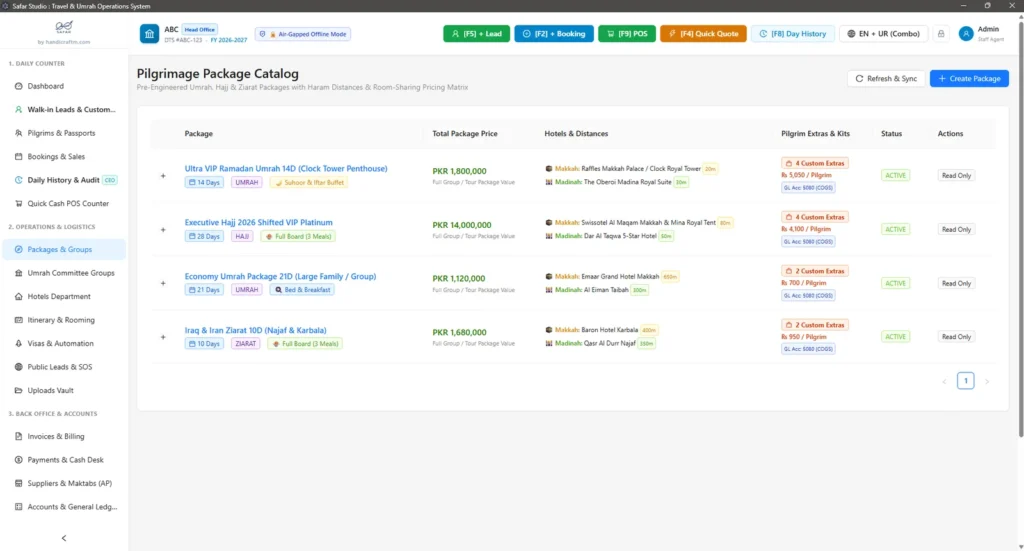1024x551 pixels.
Task: Click 4 Custom Extras in Executive Hajj row
Action: coord(815,217)
